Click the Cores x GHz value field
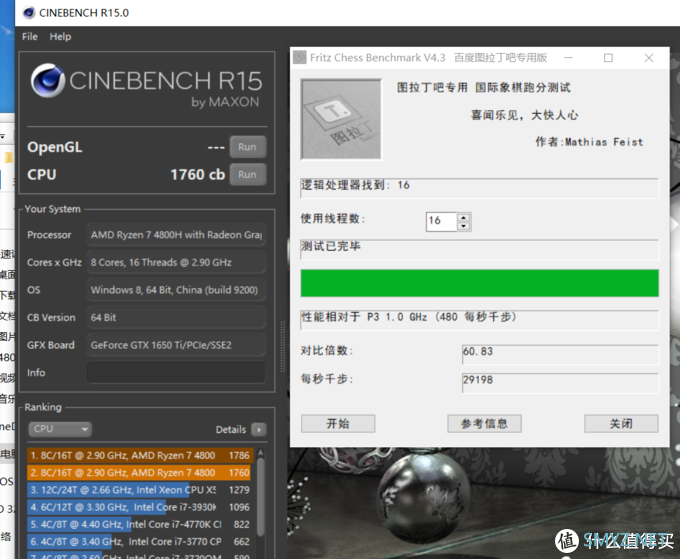 coord(176,262)
